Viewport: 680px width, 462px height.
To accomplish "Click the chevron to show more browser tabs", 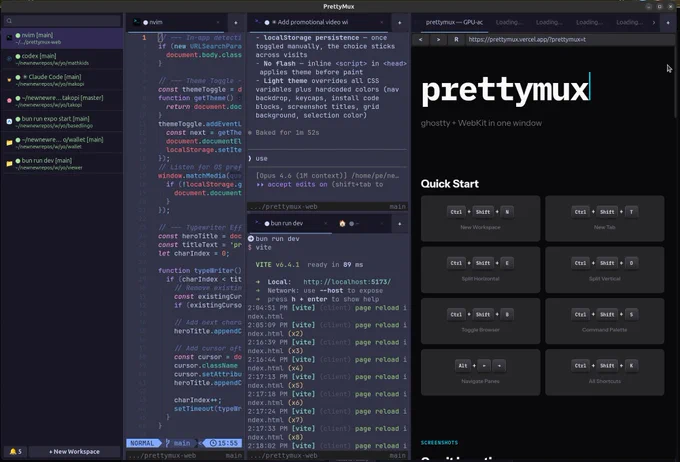I will coord(654,23).
